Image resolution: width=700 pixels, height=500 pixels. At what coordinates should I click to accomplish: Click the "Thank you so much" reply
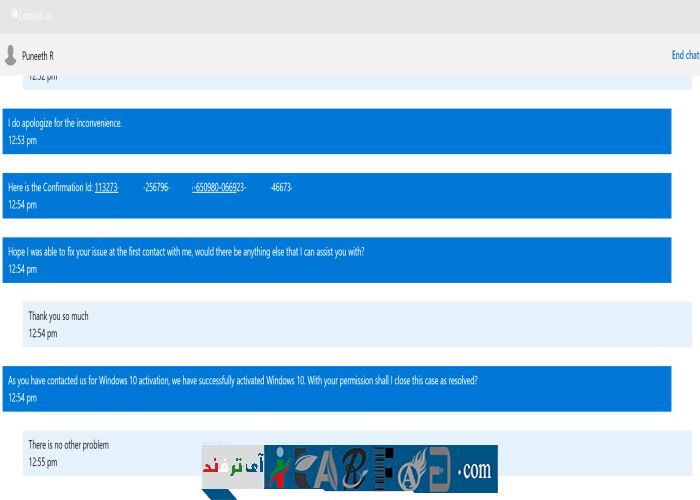(x=58, y=316)
